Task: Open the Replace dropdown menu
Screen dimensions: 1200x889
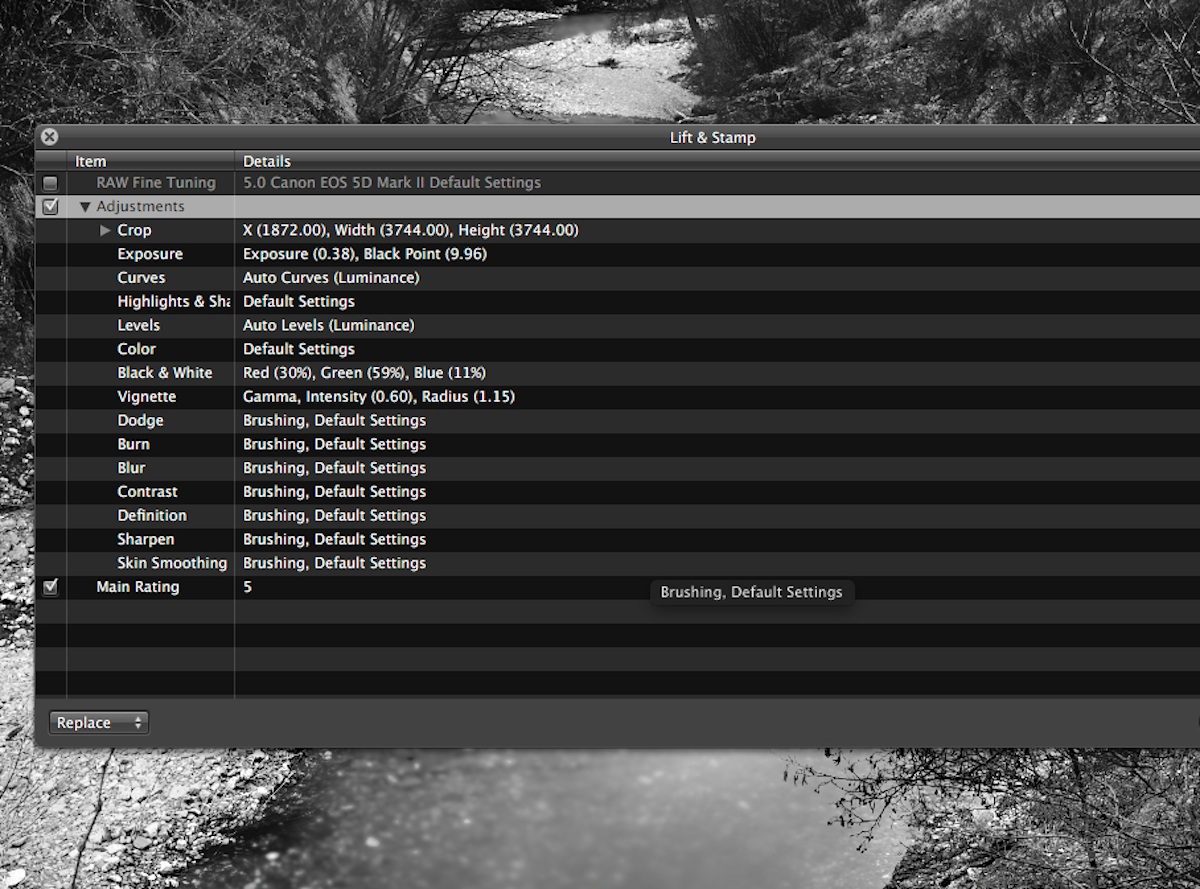Action: point(98,723)
